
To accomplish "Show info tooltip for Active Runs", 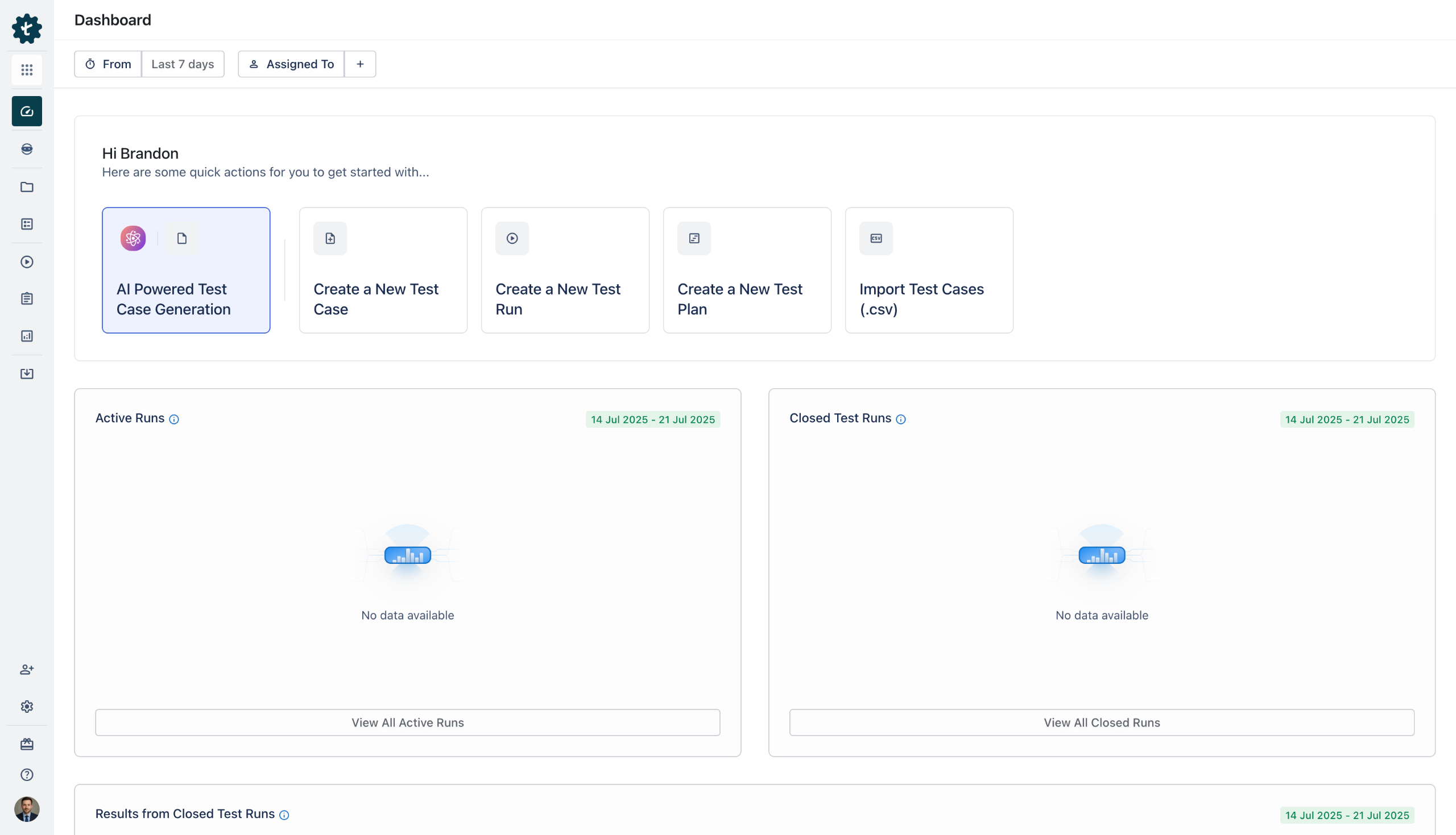I will click(x=174, y=419).
